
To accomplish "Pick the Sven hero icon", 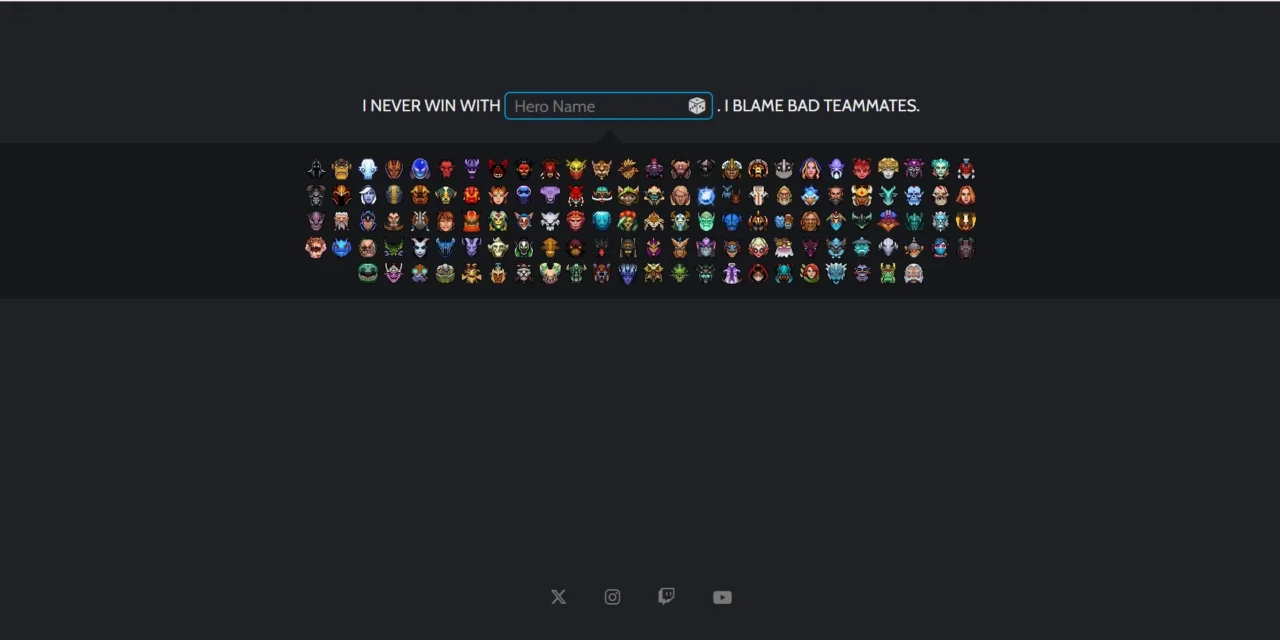I will click(888, 247).
